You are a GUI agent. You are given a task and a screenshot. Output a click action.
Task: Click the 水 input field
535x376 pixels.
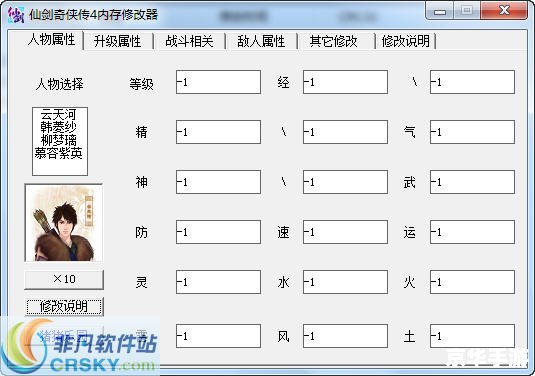(345, 282)
